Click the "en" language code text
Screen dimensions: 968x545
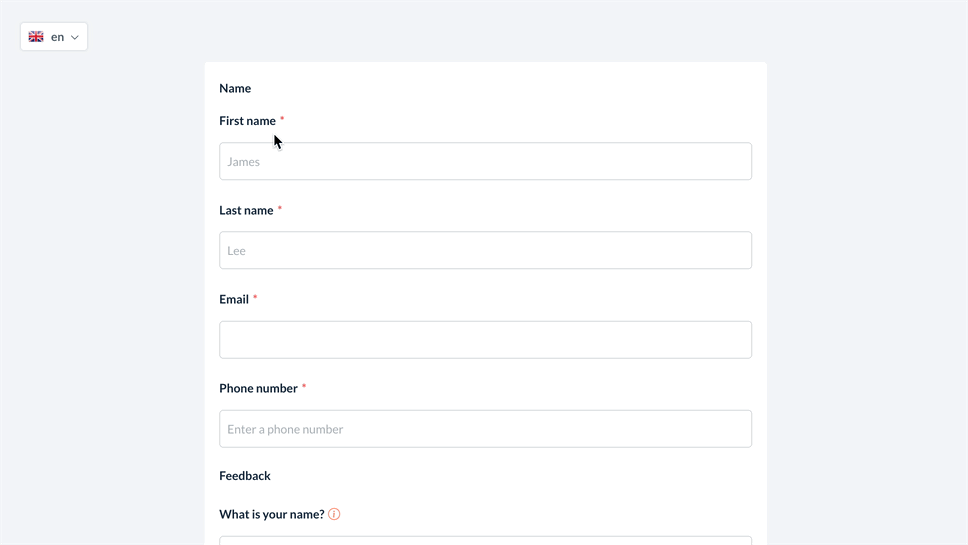point(57,37)
